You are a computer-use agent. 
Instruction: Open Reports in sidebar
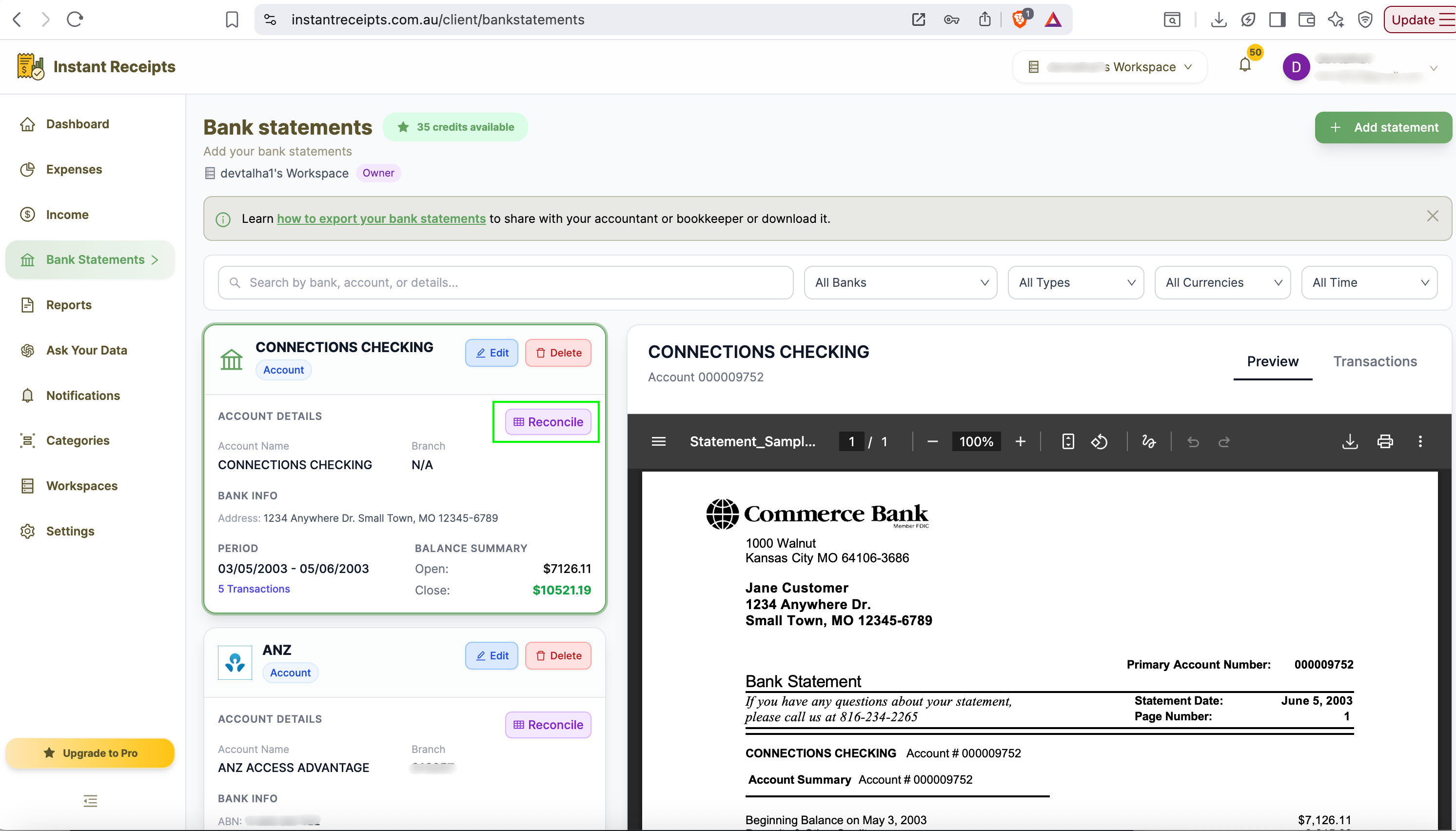tap(68, 305)
